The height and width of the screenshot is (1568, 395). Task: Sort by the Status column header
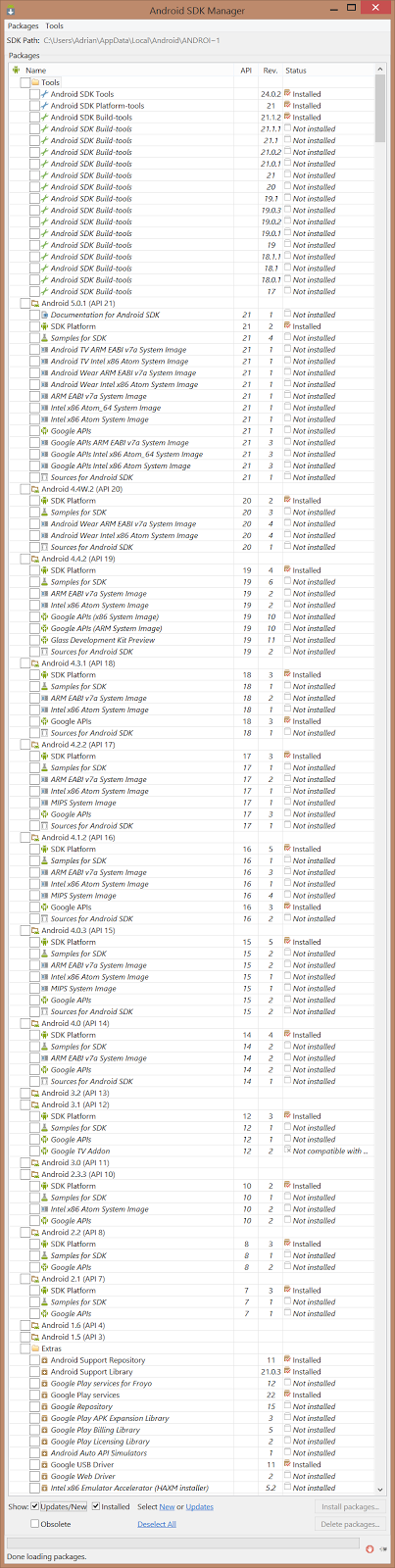(x=329, y=71)
